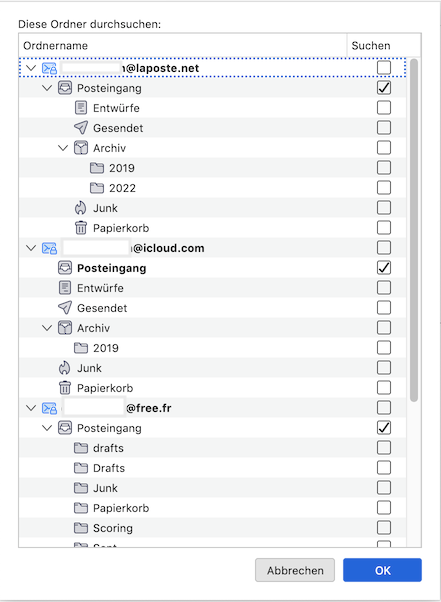Click the vertical scrollbar of the folder list
The height and width of the screenshot is (602, 441).
click(x=414, y=230)
